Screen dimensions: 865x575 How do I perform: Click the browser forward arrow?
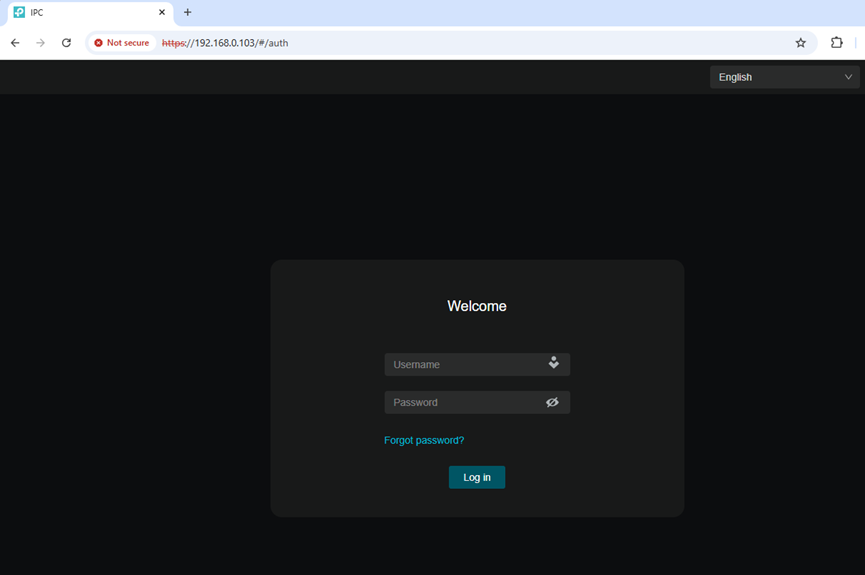(40, 42)
